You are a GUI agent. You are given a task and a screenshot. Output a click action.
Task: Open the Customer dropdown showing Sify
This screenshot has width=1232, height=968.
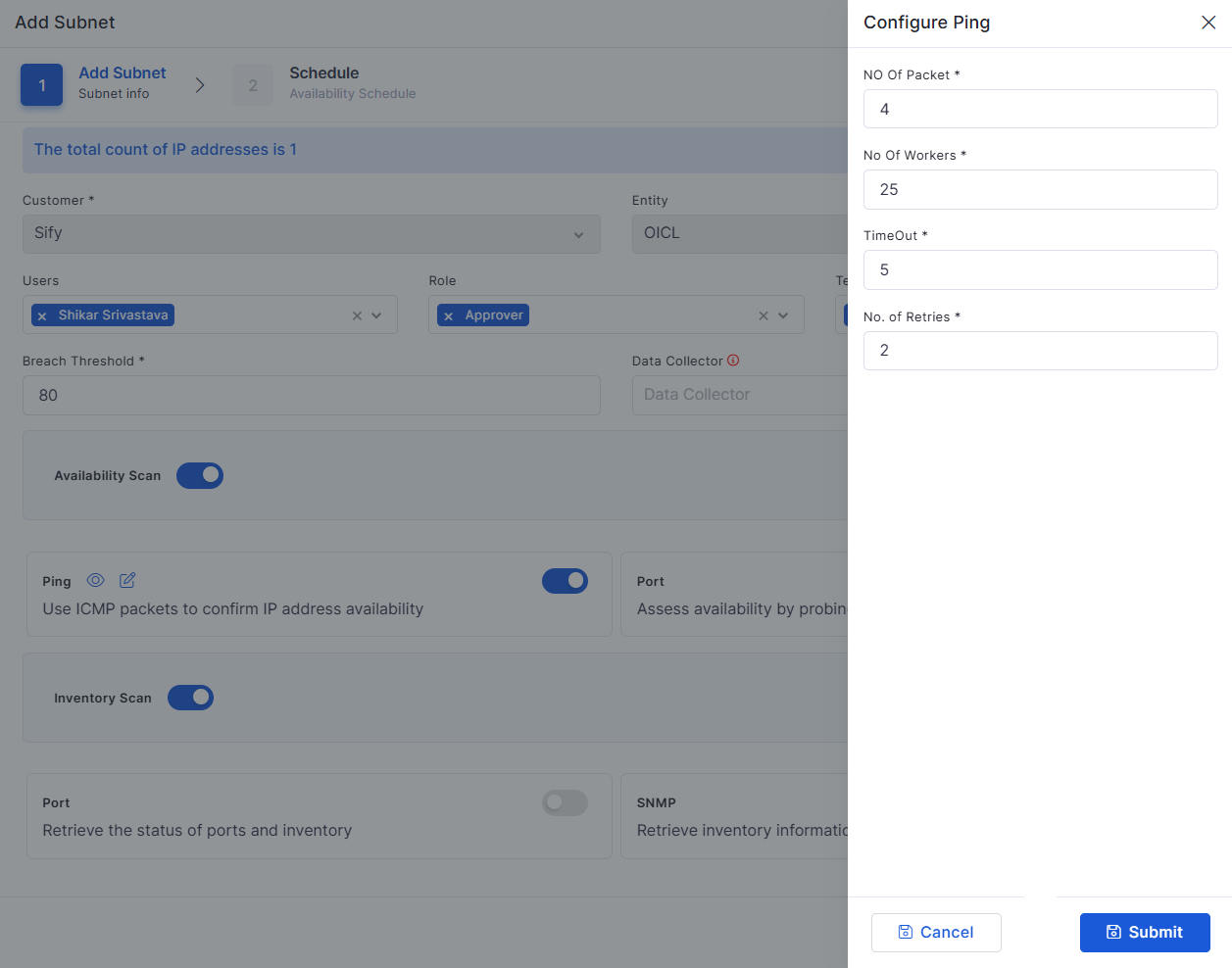[312, 234]
